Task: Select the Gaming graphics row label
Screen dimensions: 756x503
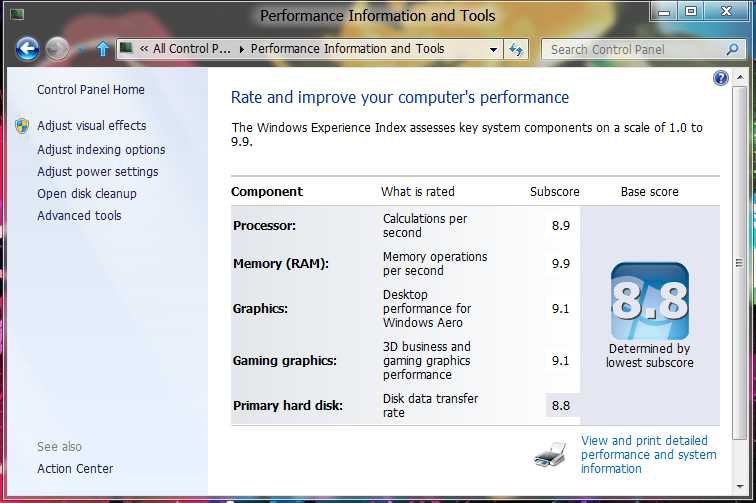Action: tap(284, 361)
